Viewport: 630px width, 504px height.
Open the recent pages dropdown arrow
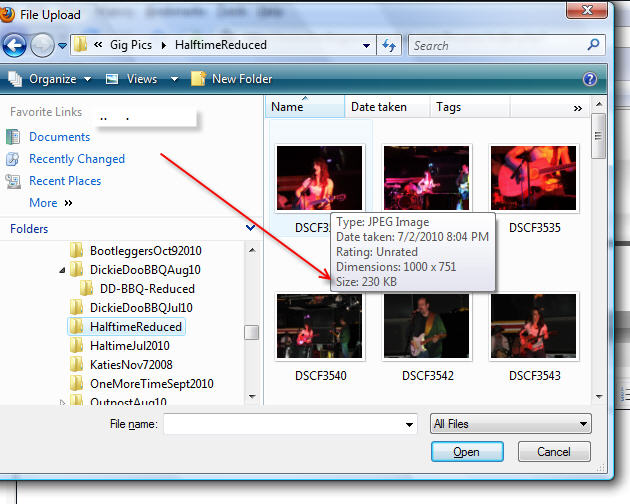click(x=62, y=45)
